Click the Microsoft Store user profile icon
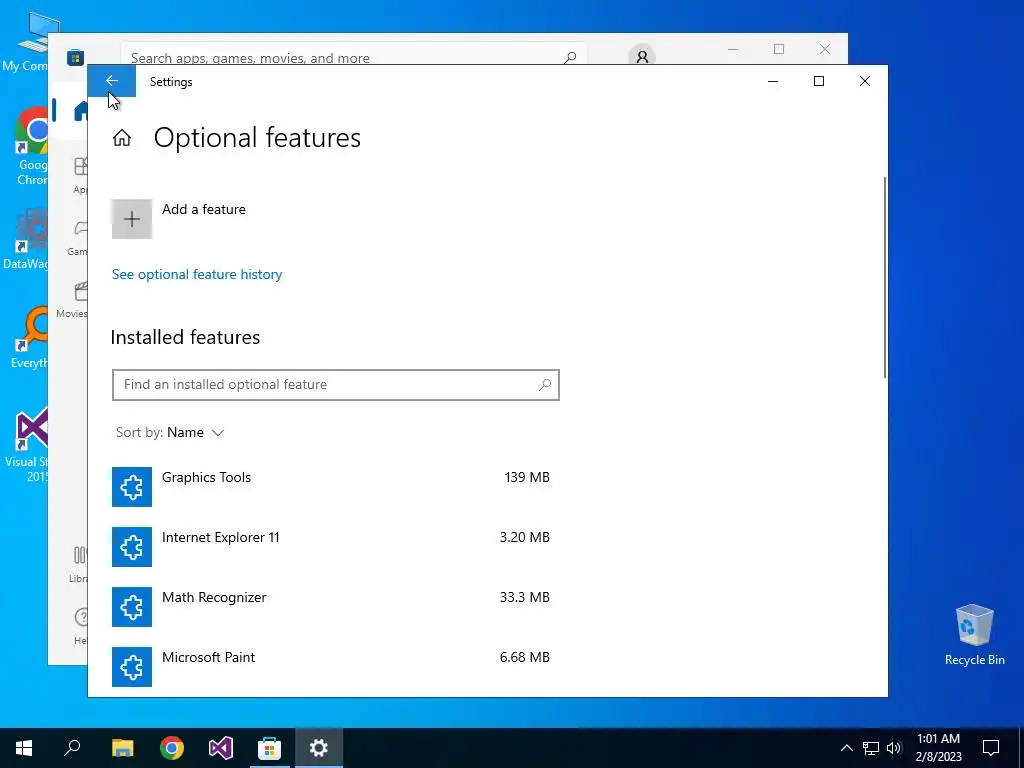The height and width of the screenshot is (768, 1024). (x=642, y=57)
